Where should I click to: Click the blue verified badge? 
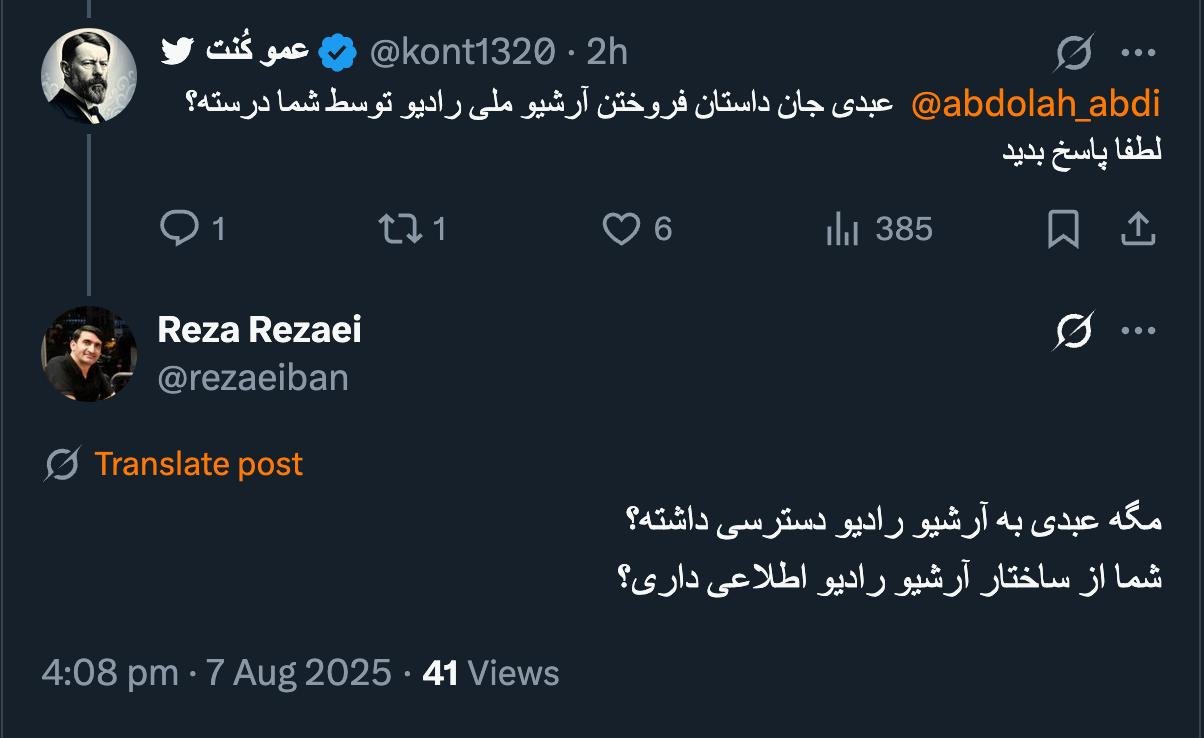(339, 52)
